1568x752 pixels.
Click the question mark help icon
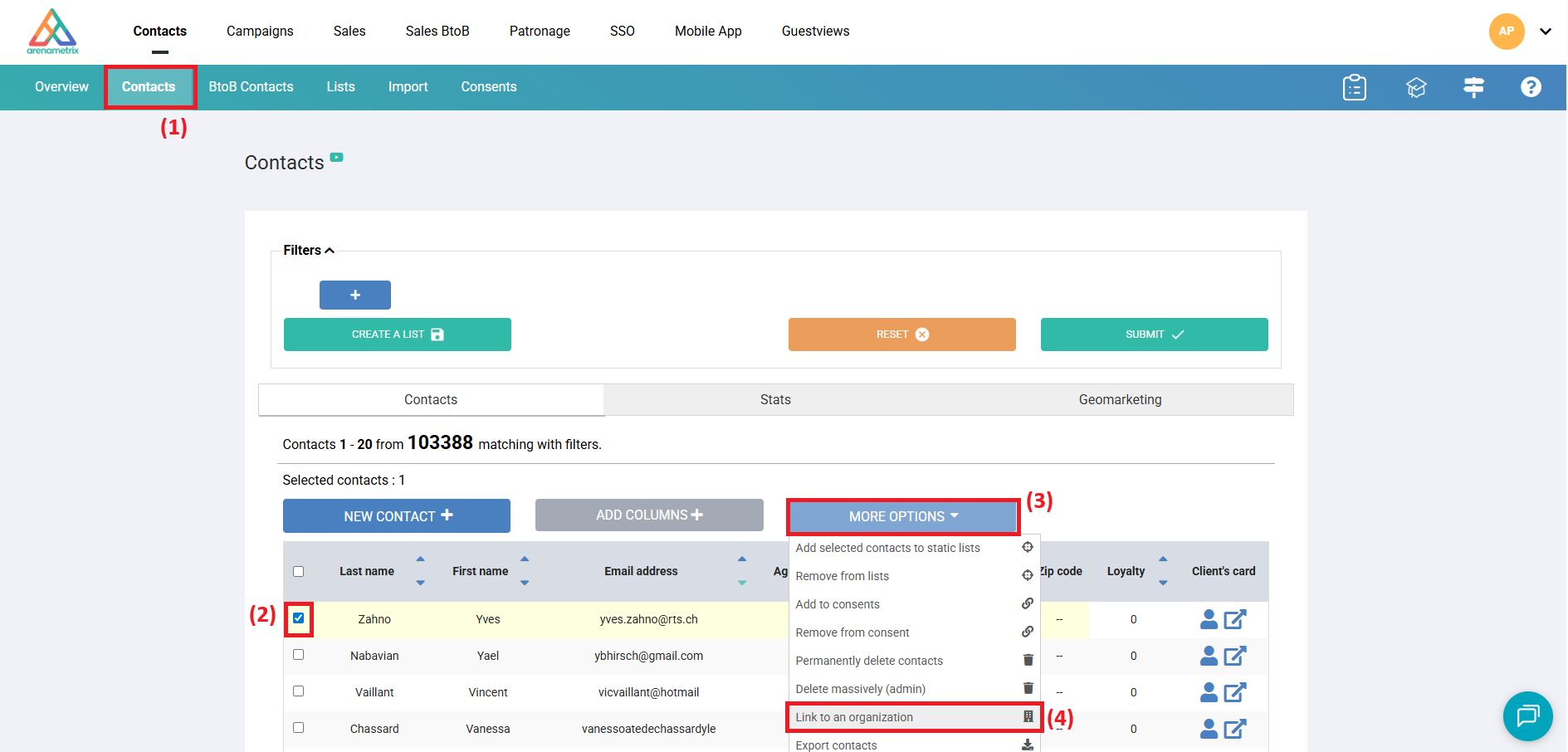coord(1531,87)
